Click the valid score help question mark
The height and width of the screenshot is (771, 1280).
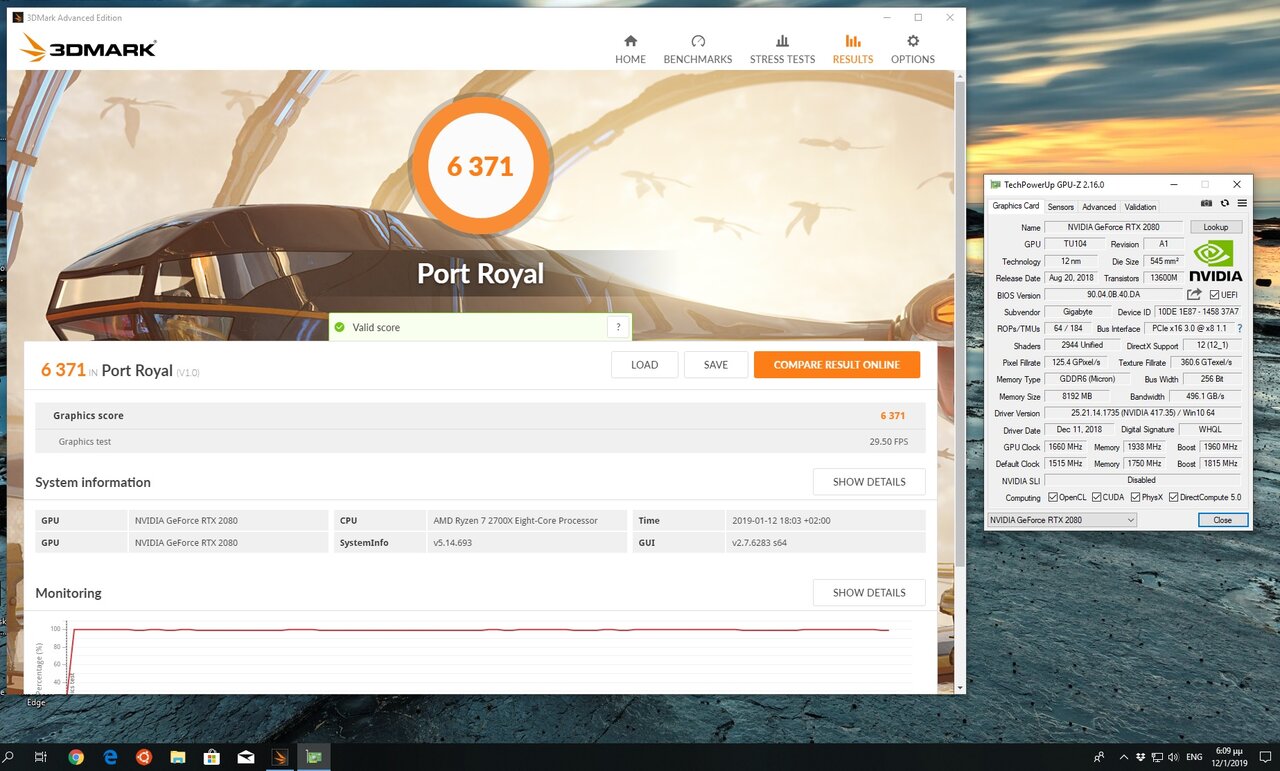[x=618, y=327]
